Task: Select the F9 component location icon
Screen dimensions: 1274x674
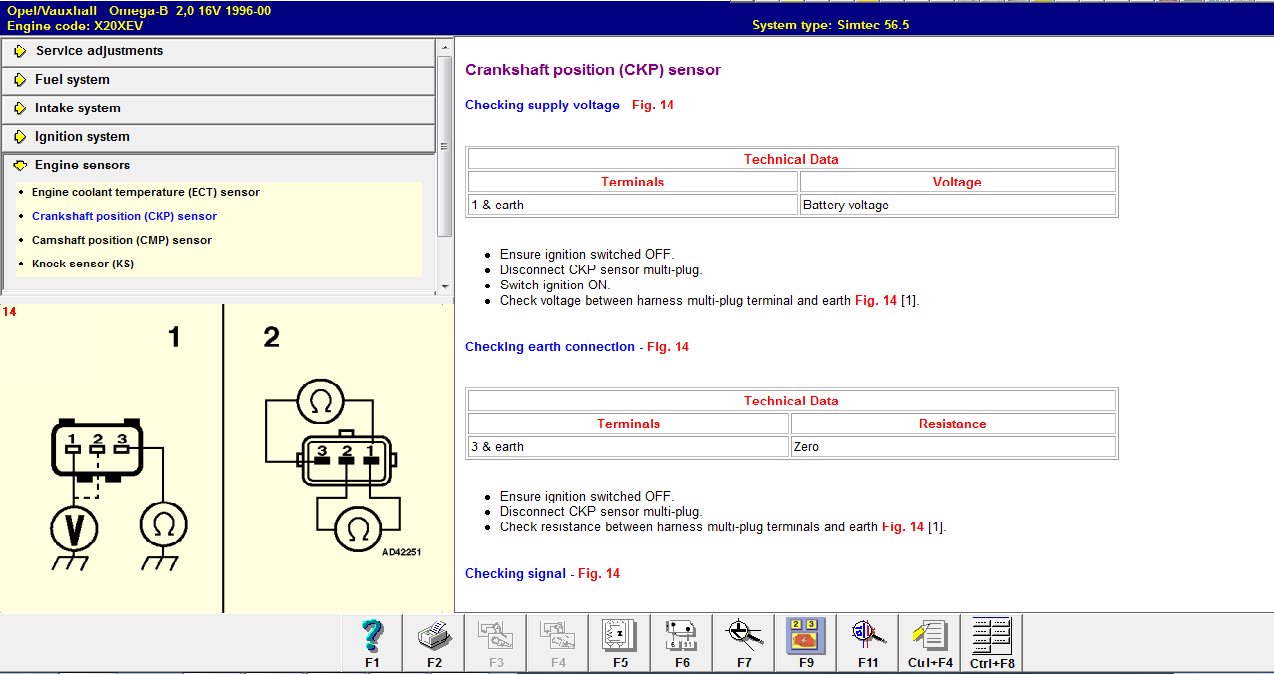Action: (x=805, y=642)
